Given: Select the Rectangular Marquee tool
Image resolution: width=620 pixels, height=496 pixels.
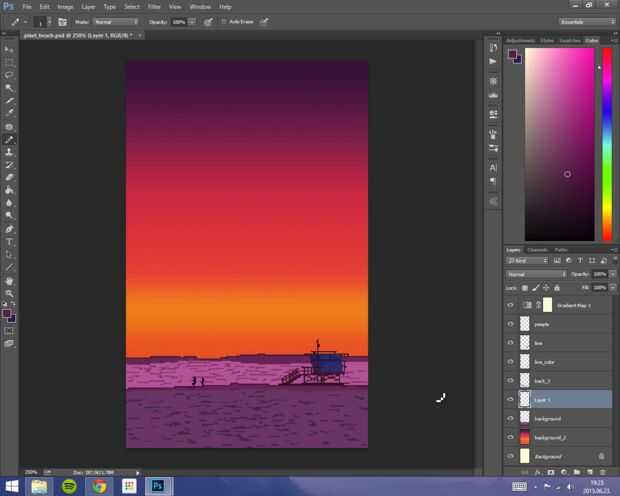Looking at the screenshot, I should pos(9,62).
